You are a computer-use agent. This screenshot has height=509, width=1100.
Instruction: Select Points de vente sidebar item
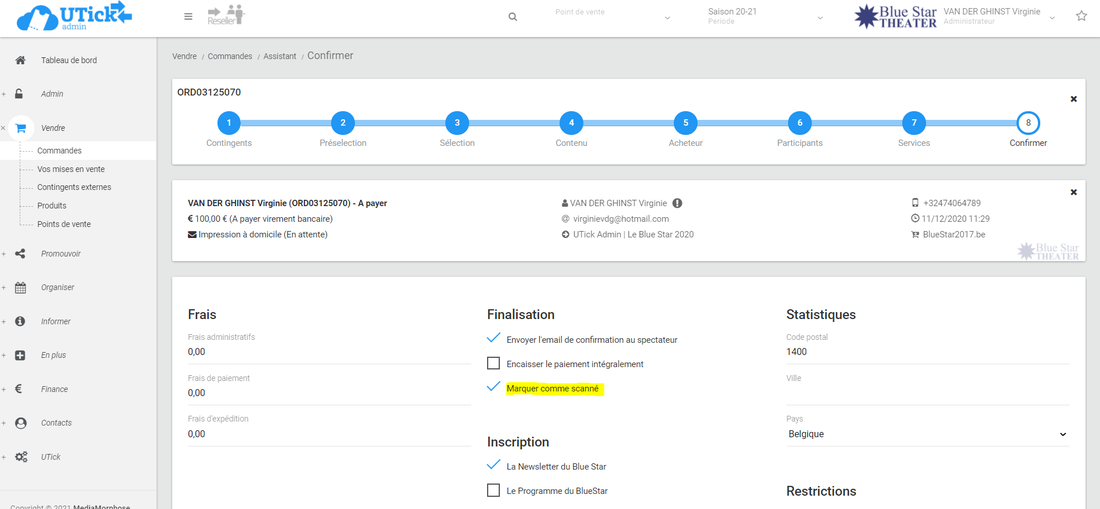tap(64, 224)
